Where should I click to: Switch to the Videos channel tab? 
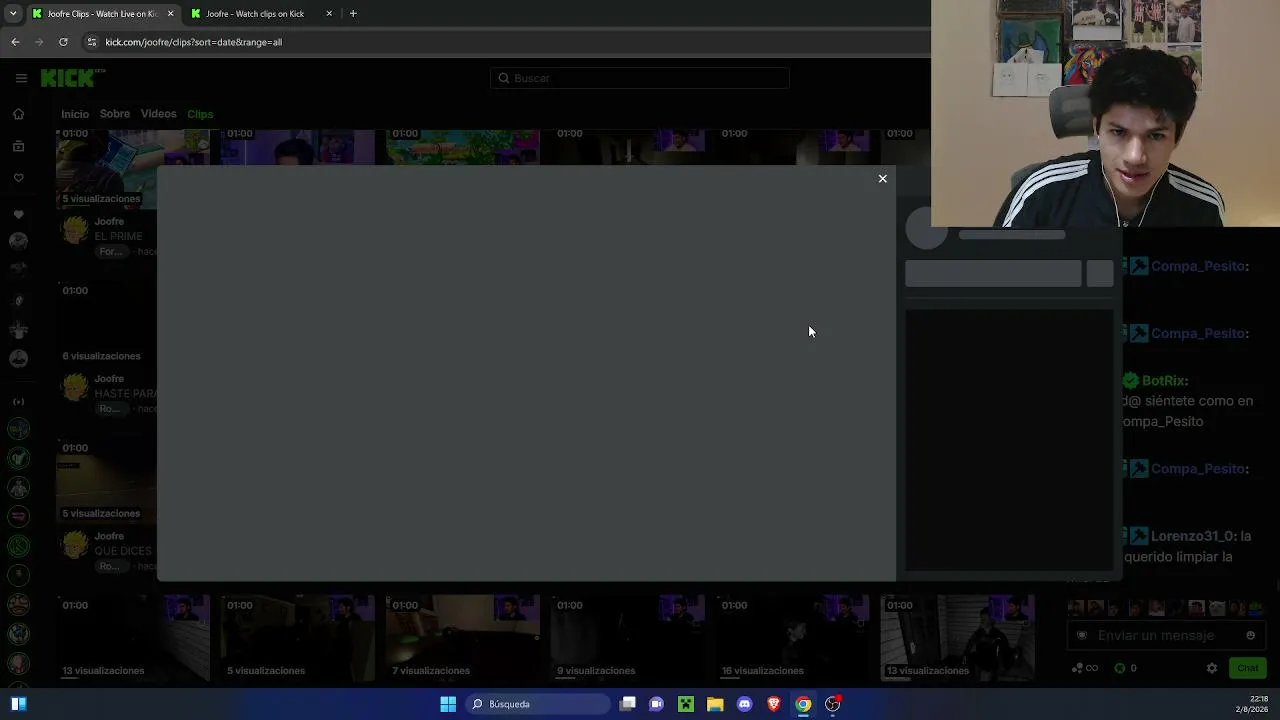[158, 114]
